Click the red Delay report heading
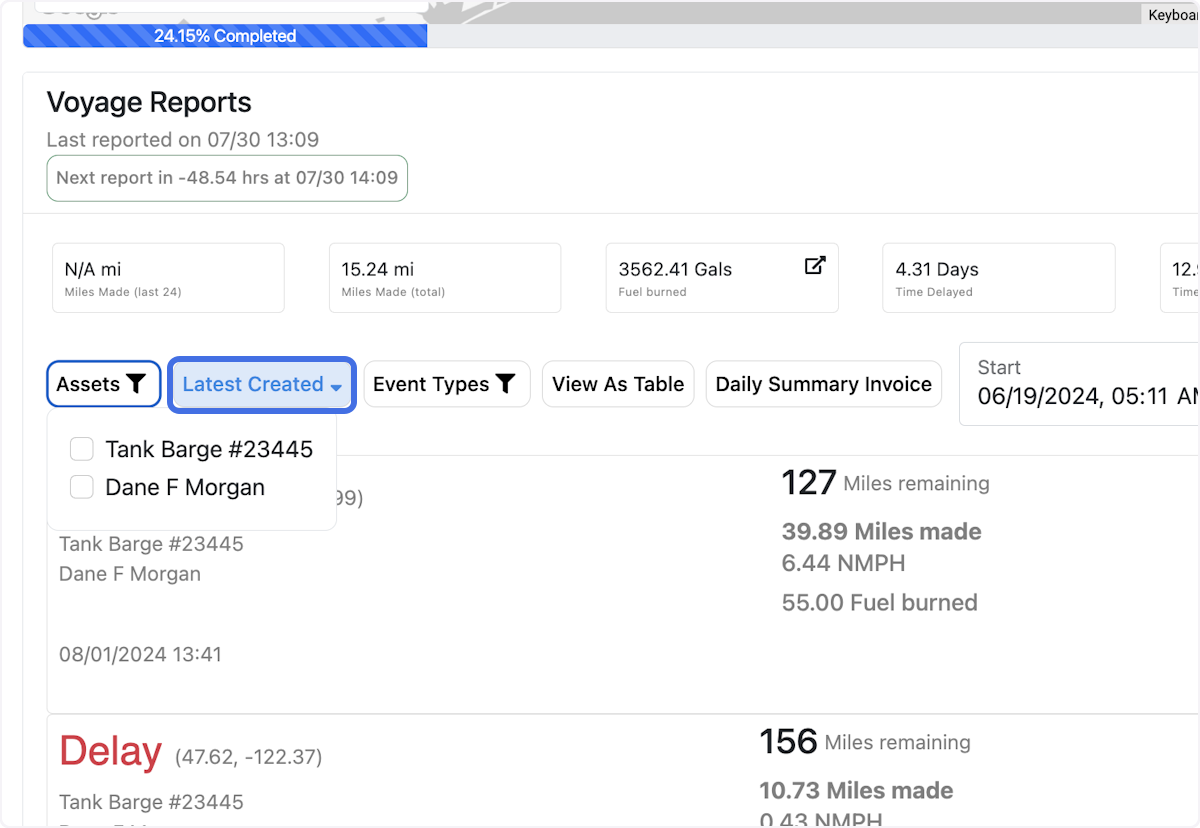Viewport: 1200px width, 828px height. coord(110,752)
